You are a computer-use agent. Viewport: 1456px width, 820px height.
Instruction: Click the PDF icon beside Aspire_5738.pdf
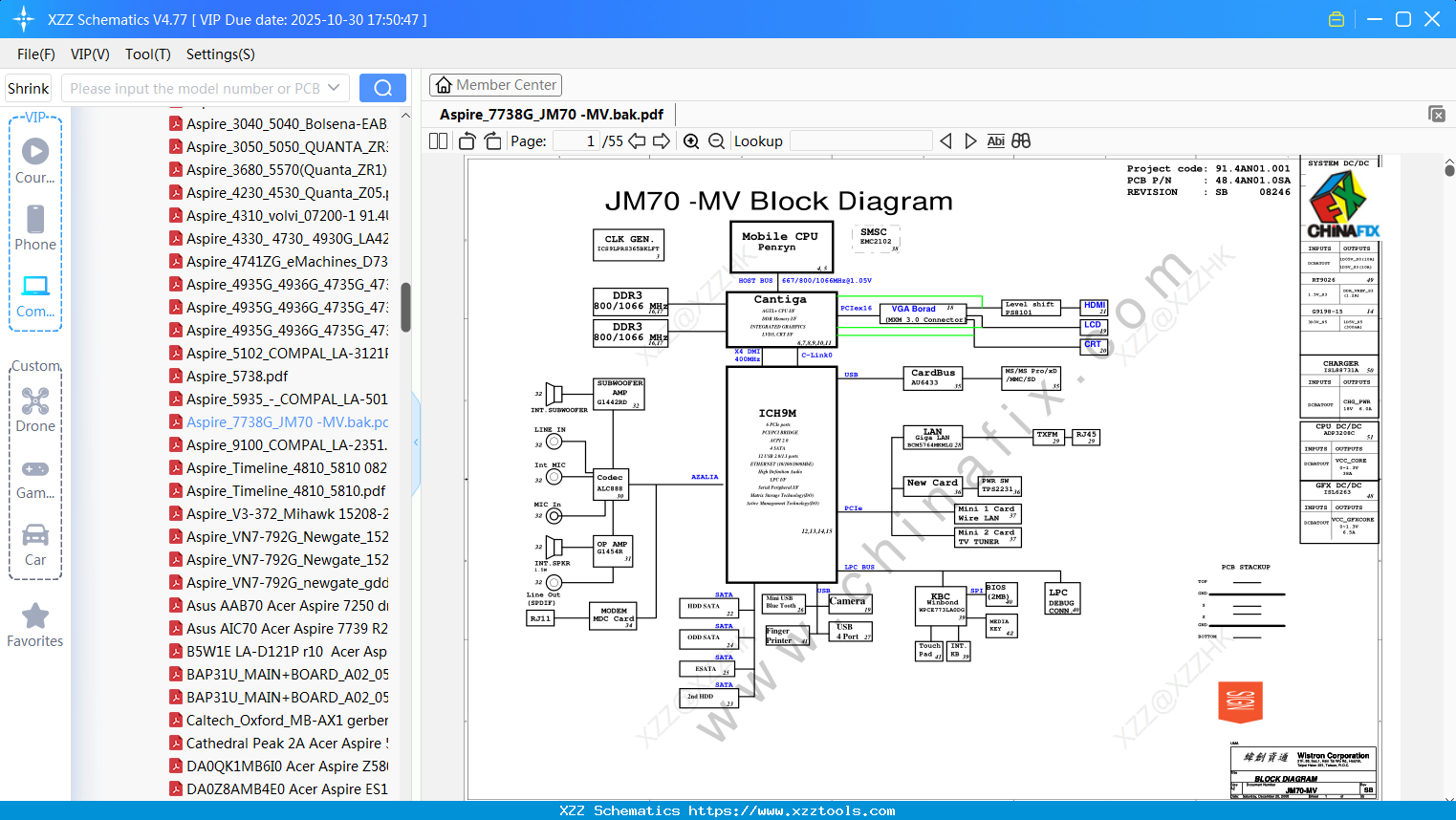click(x=176, y=377)
